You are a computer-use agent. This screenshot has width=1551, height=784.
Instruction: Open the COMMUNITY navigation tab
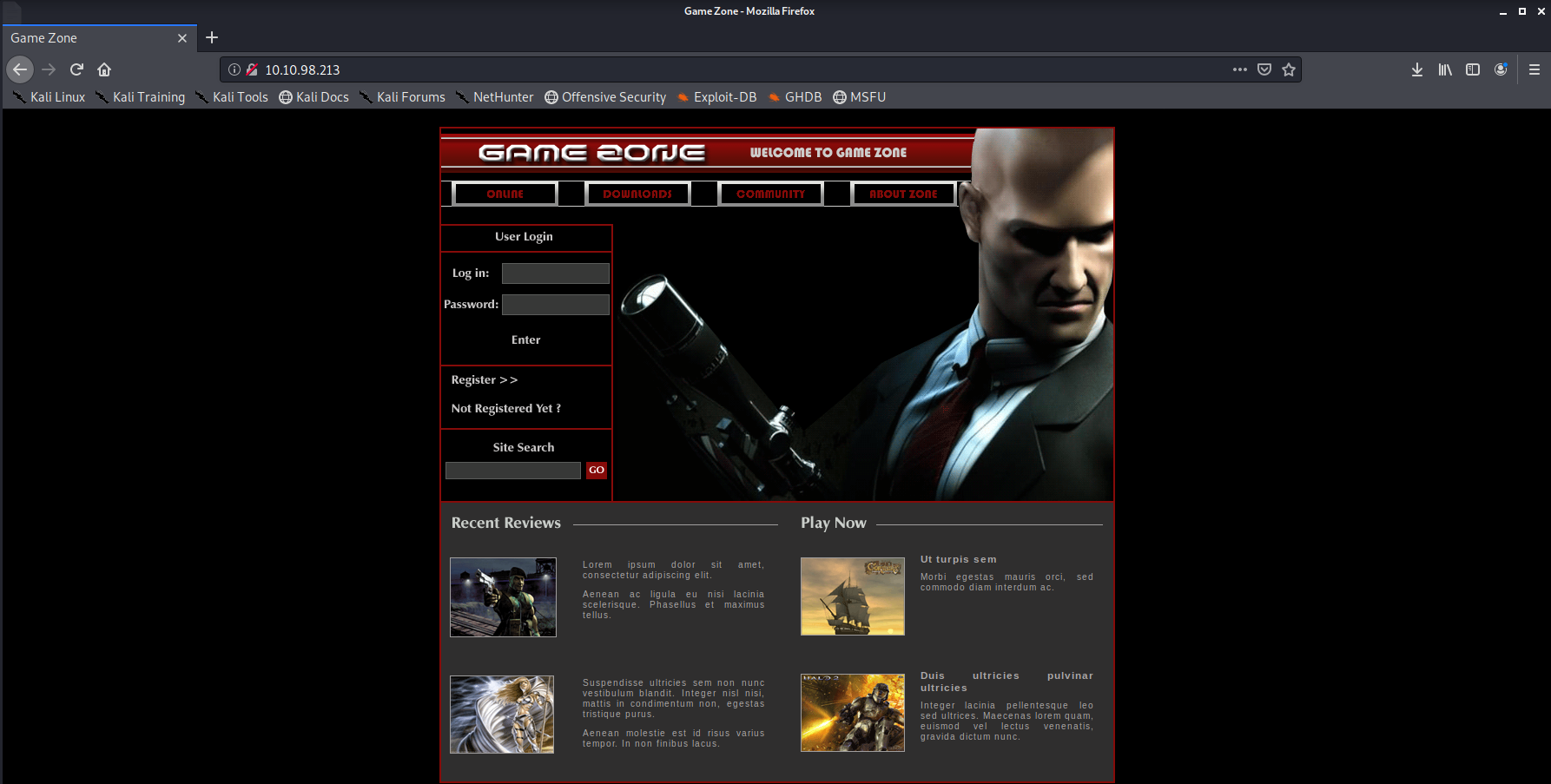click(770, 194)
